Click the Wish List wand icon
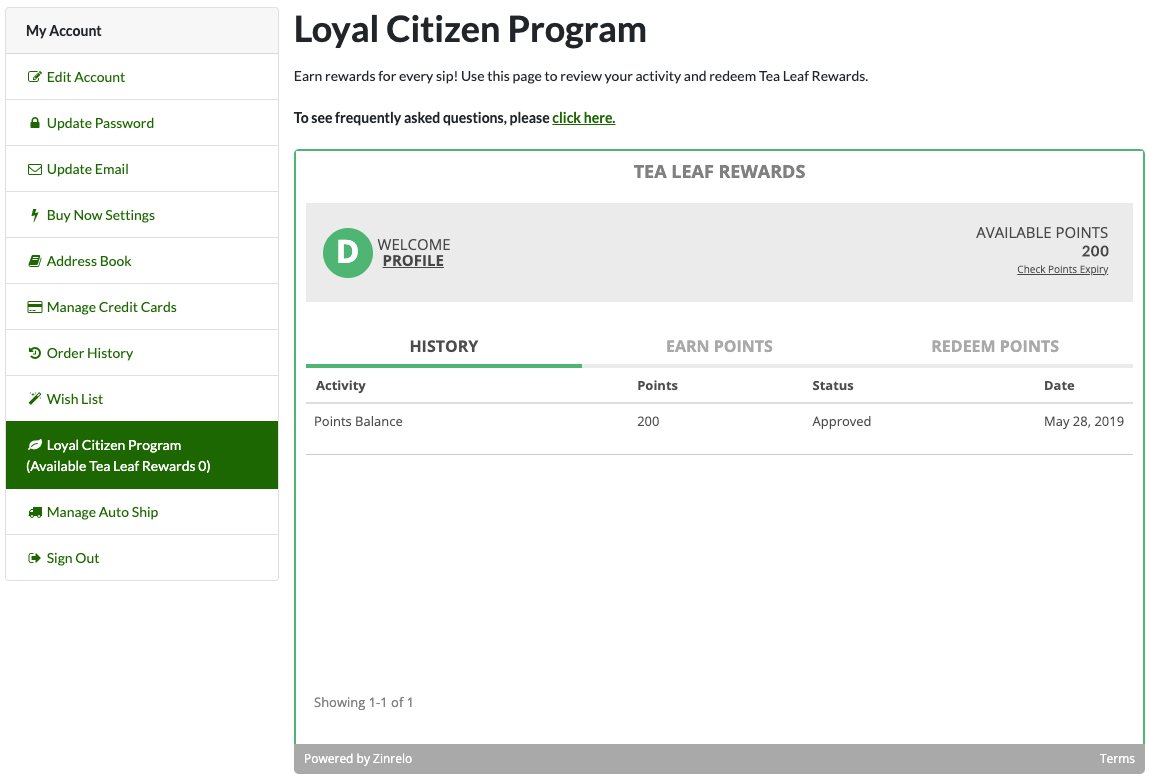Image resolution: width=1151 pixels, height=783 pixels. tap(35, 399)
